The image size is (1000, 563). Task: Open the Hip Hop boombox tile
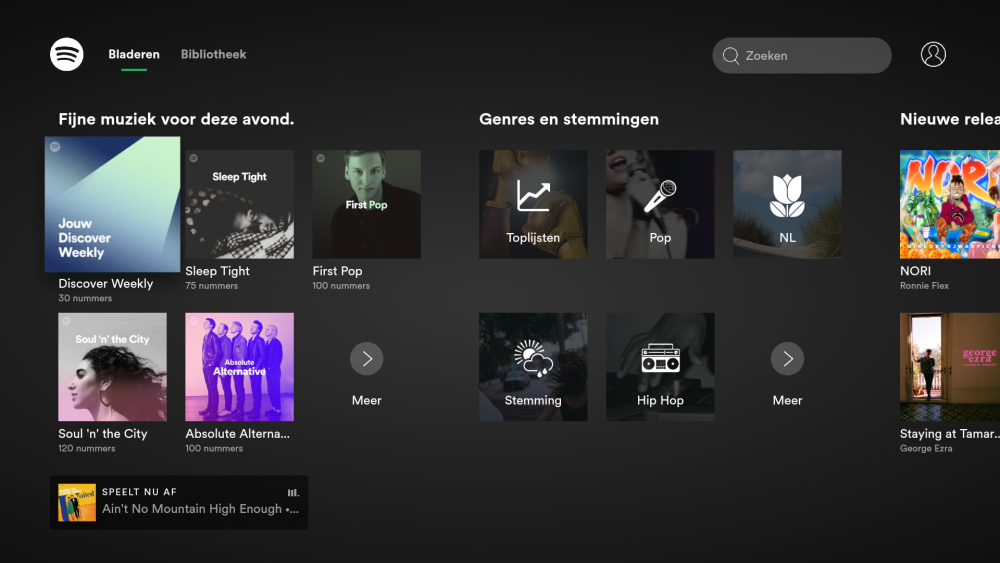(660, 366)
